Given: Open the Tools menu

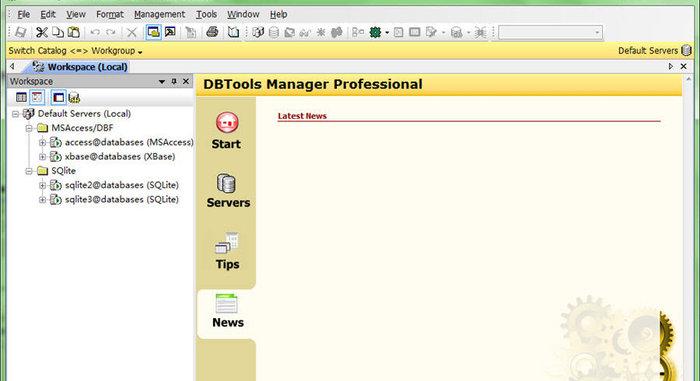Looking at the screenshot, I should pos(206,14).
